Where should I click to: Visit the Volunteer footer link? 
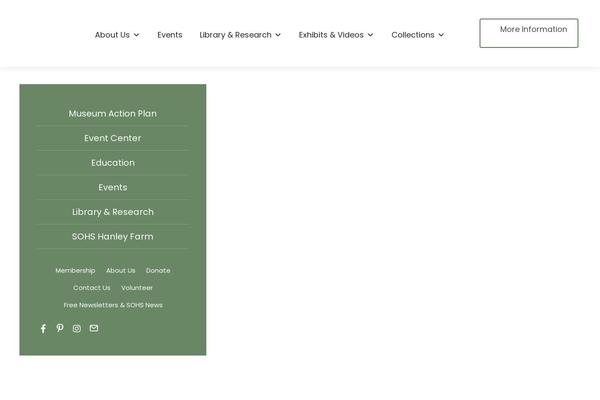click(x=137, y=288)
